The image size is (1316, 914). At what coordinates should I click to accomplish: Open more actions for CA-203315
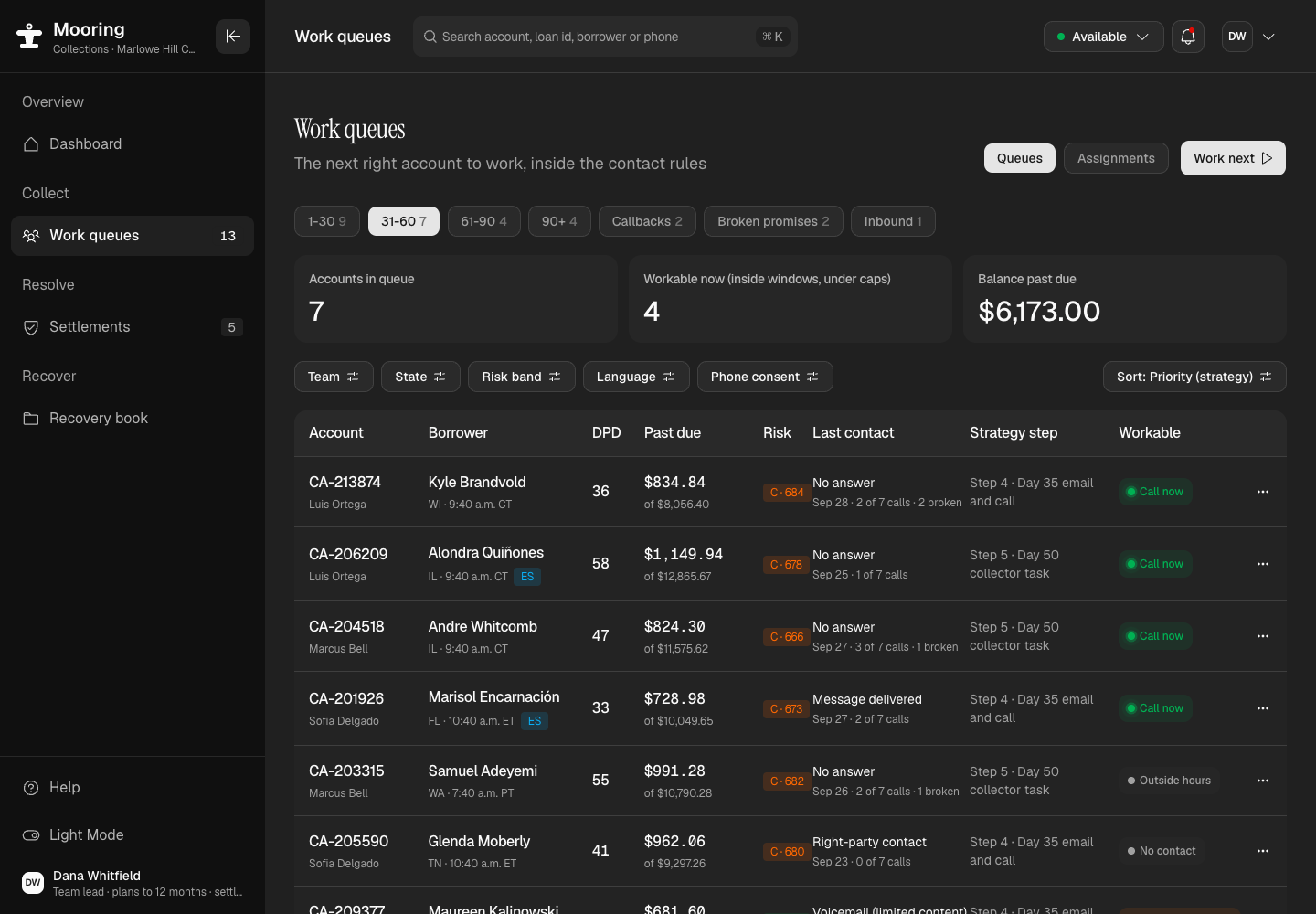click(1263, 781)
